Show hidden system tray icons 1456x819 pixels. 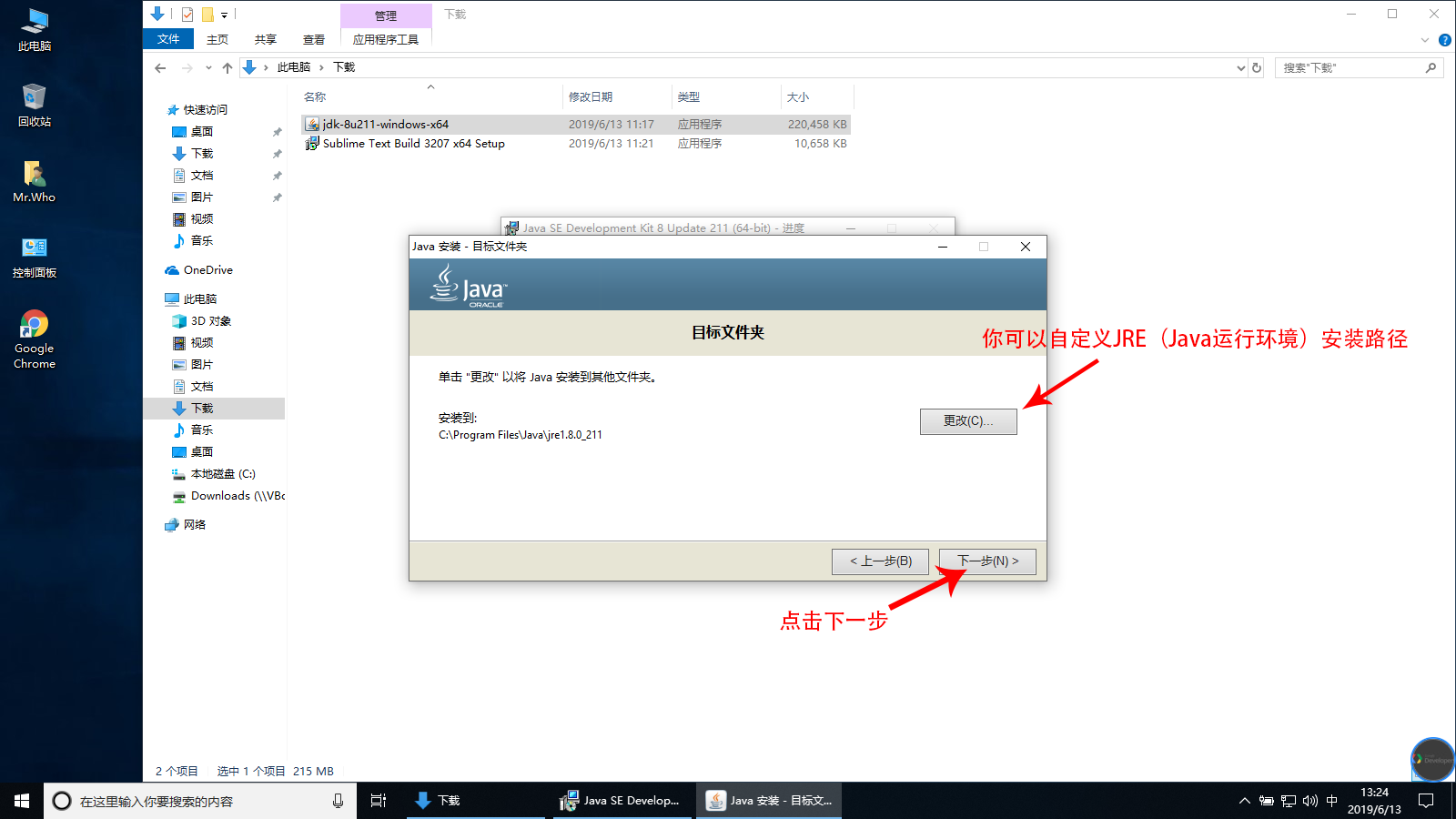pos(1244,801)
